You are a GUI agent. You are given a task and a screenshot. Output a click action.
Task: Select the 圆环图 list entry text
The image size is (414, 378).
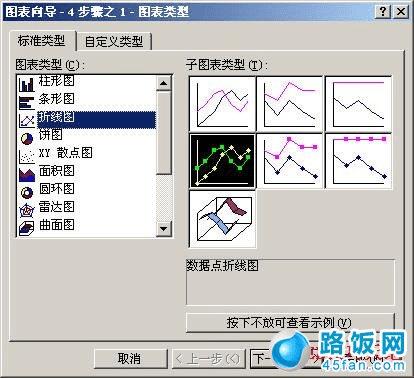[57, 189]
